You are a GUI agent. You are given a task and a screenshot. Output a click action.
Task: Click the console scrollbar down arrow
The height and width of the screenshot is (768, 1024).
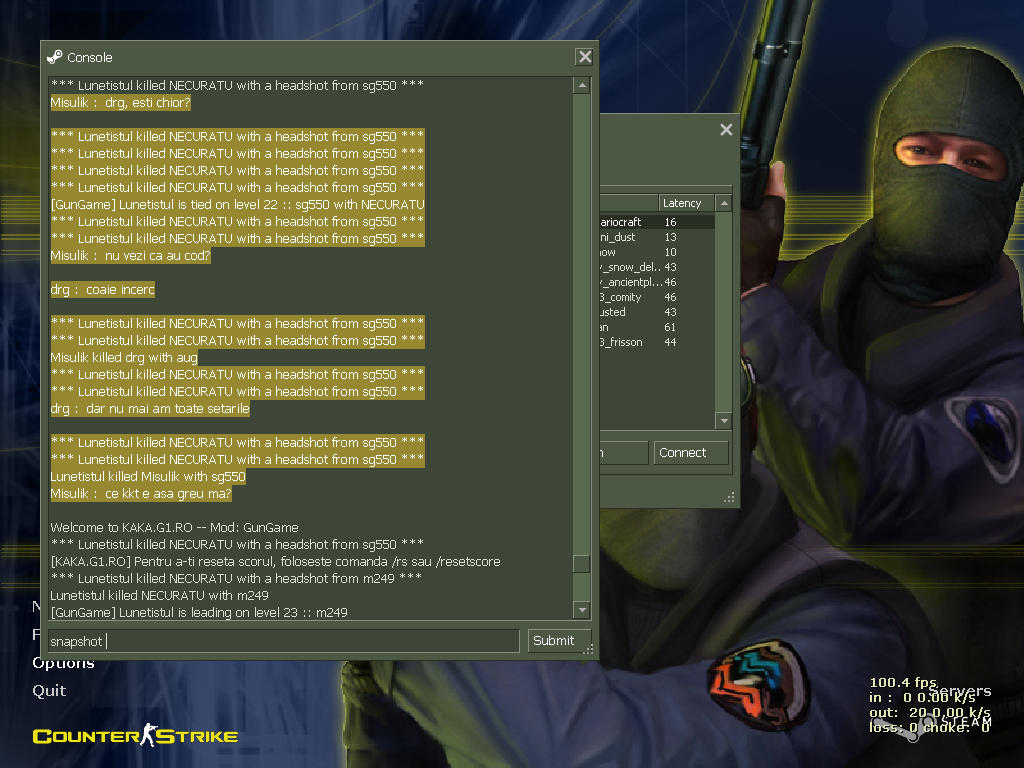tap(581, 610)
